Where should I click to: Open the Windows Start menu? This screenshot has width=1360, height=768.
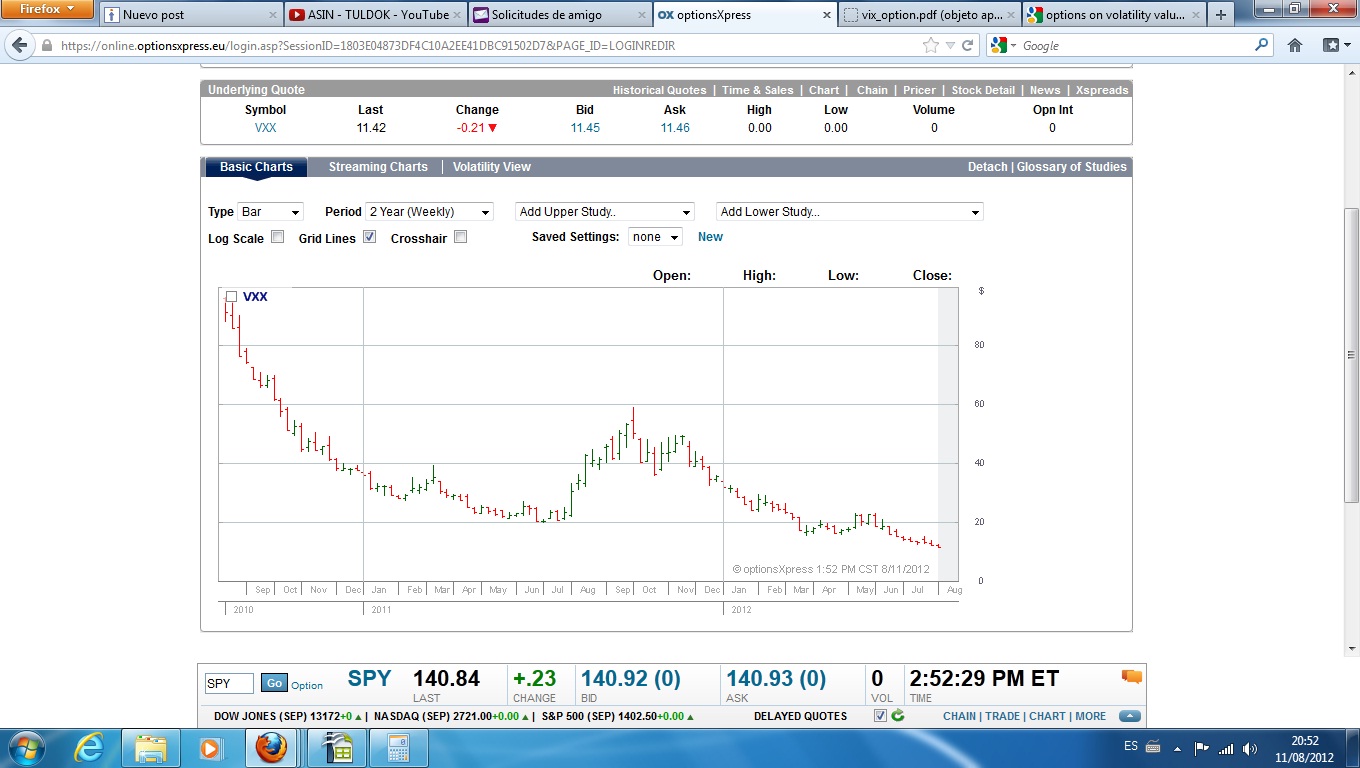[24, 748]
